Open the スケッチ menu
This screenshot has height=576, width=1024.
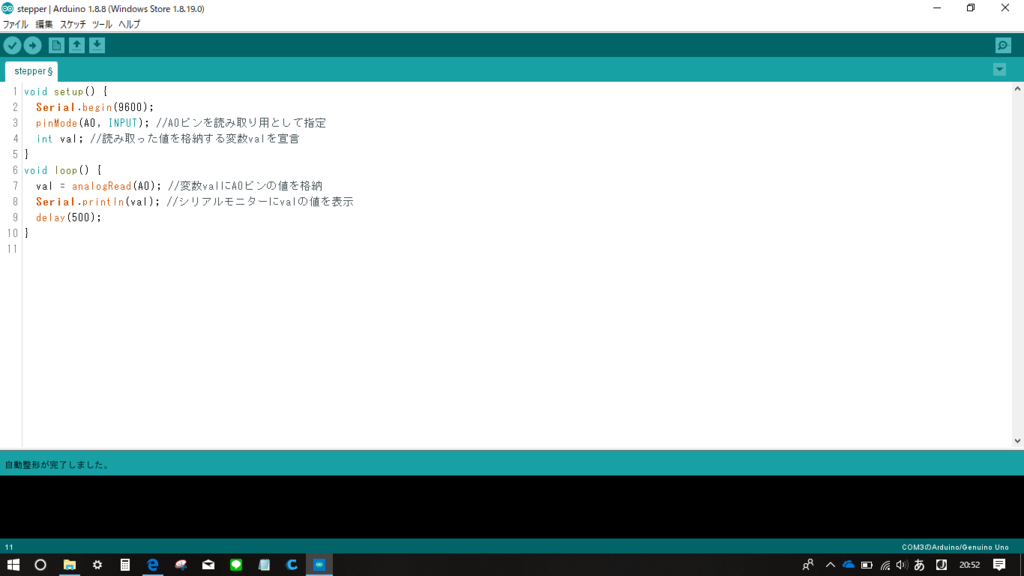click(72, 24)
